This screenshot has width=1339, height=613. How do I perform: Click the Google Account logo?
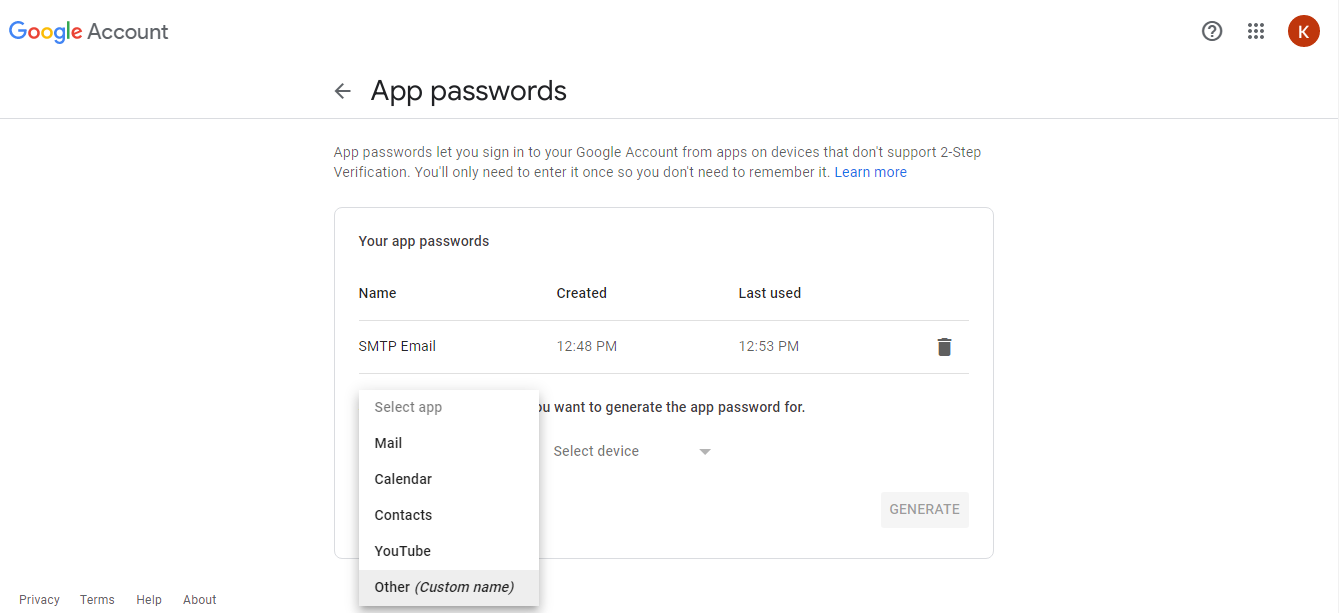click(x=89, y=31)
